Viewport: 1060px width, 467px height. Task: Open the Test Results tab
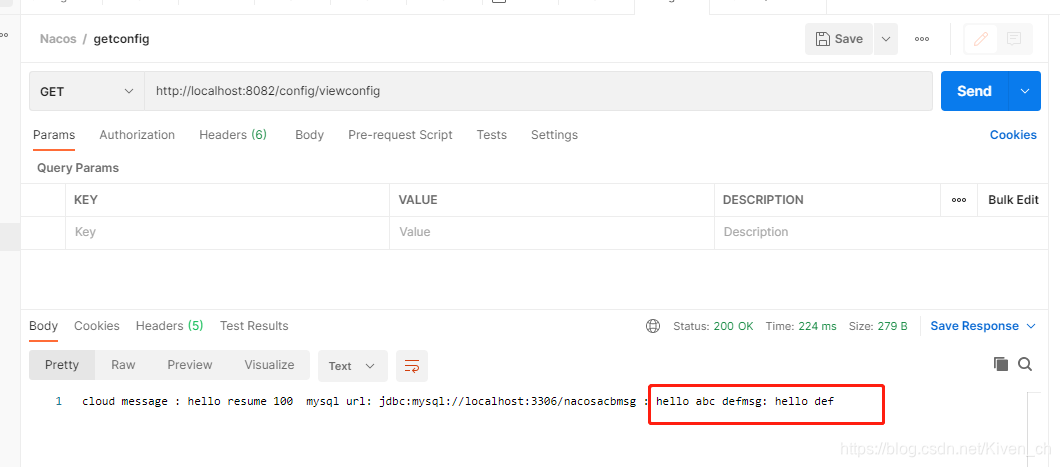click(x=254, y=326)
